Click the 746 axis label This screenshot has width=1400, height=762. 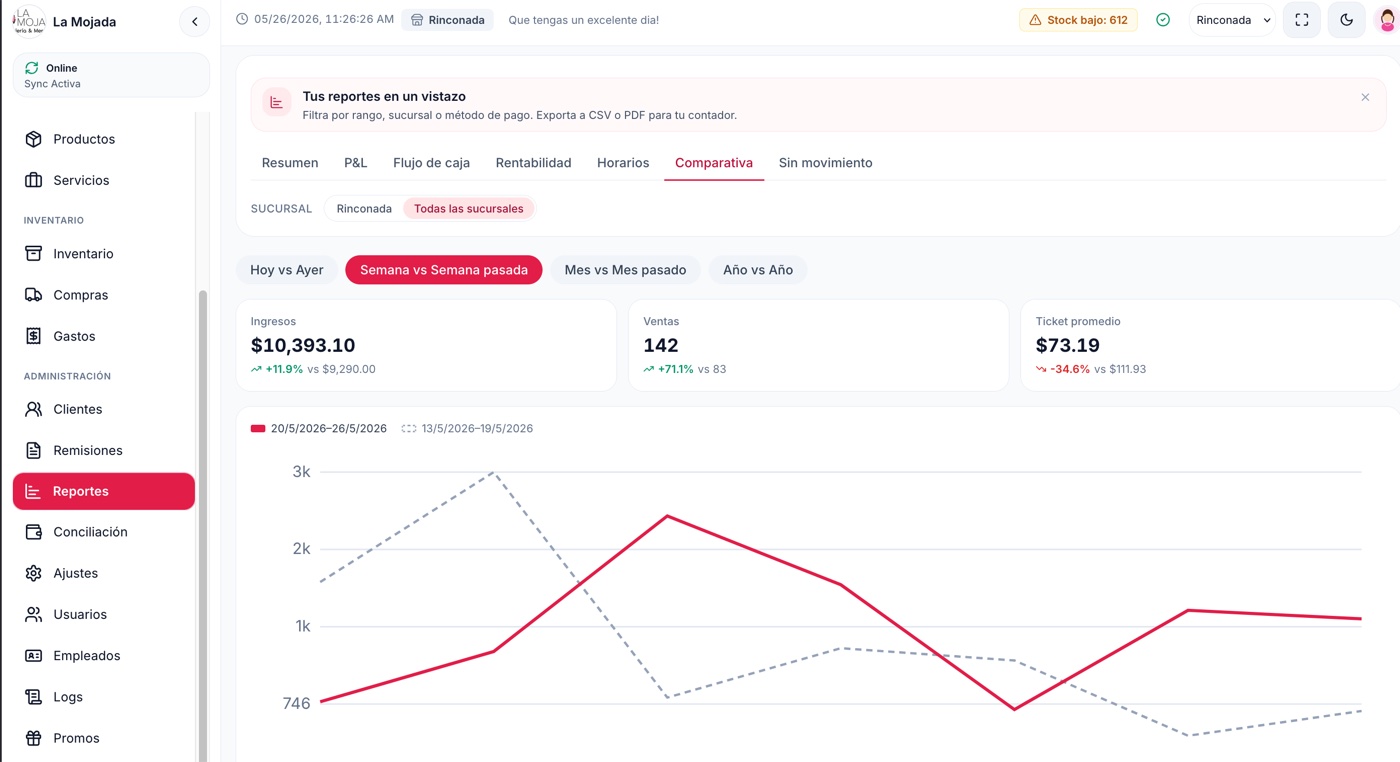[x=297, y=703]
